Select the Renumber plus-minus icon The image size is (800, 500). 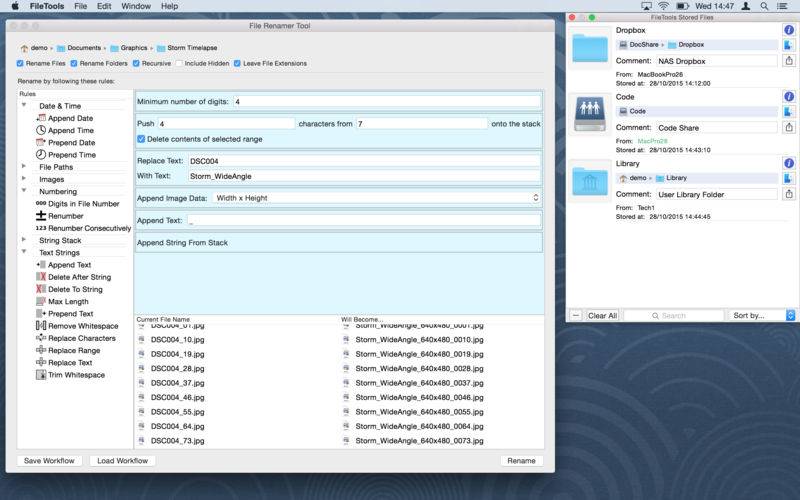coord(41,216)
